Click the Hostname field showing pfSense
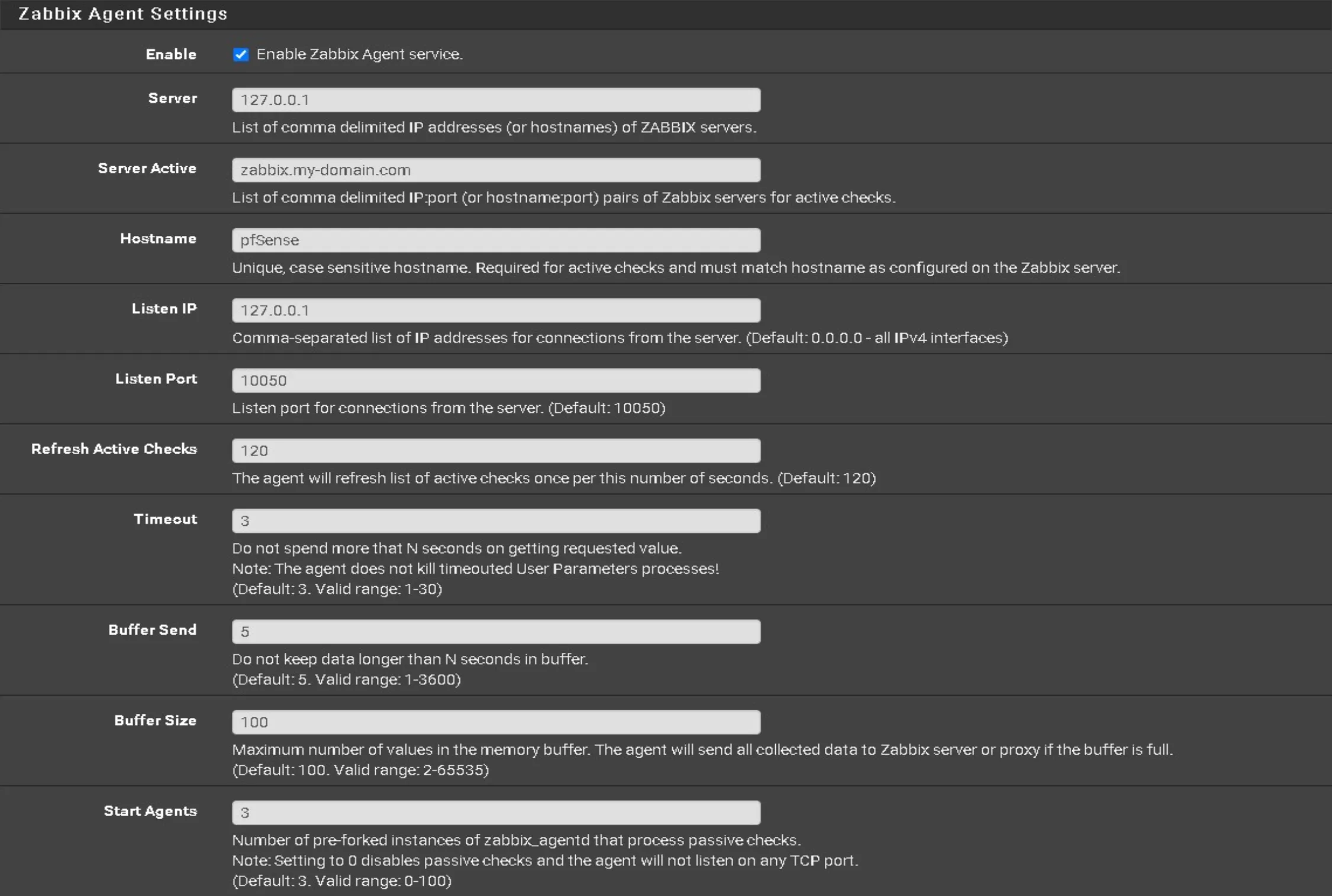The height and width of the screenshot is (896, 1332). (496, 240)
